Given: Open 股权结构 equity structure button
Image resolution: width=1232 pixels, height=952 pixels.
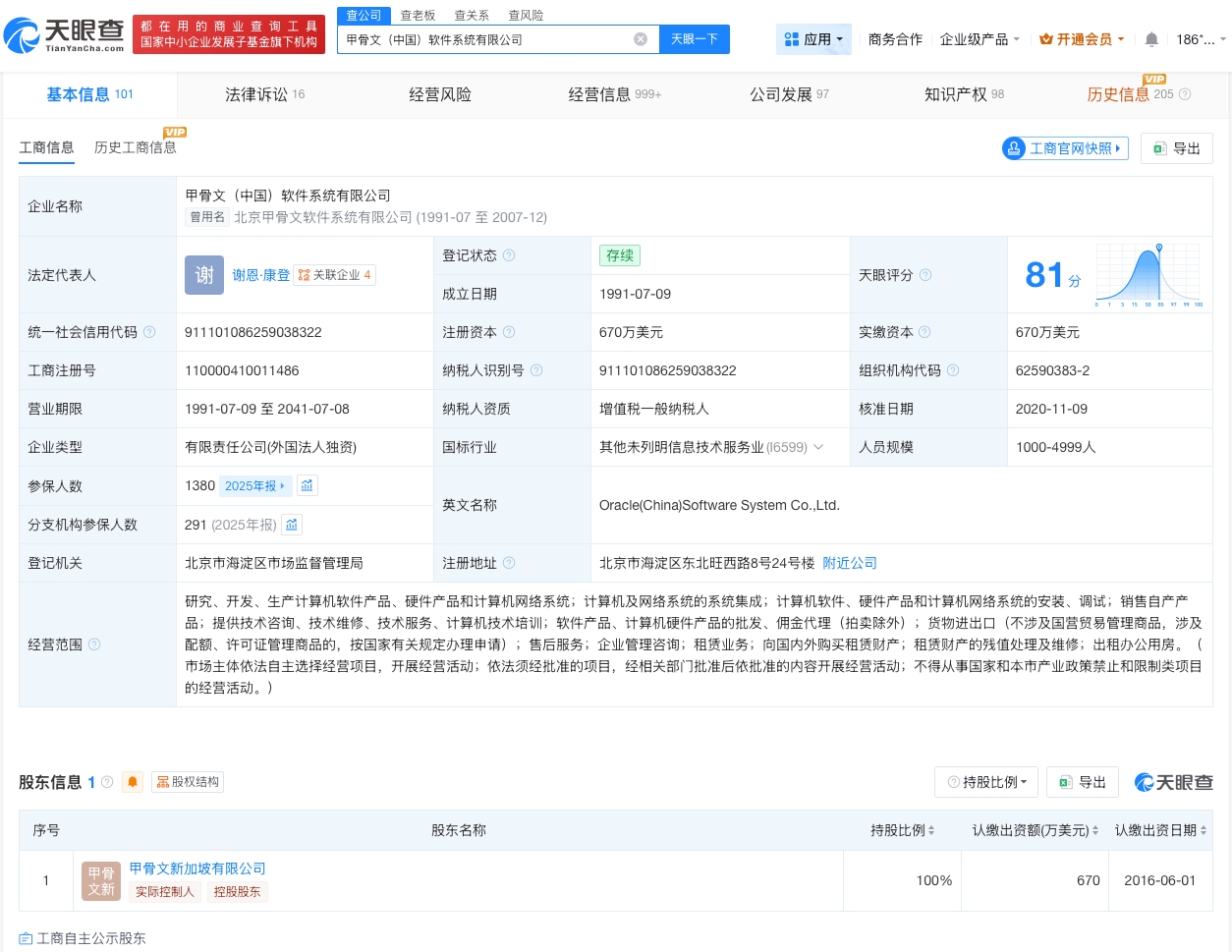Looking at the screenshot, I should coord(188,782).
